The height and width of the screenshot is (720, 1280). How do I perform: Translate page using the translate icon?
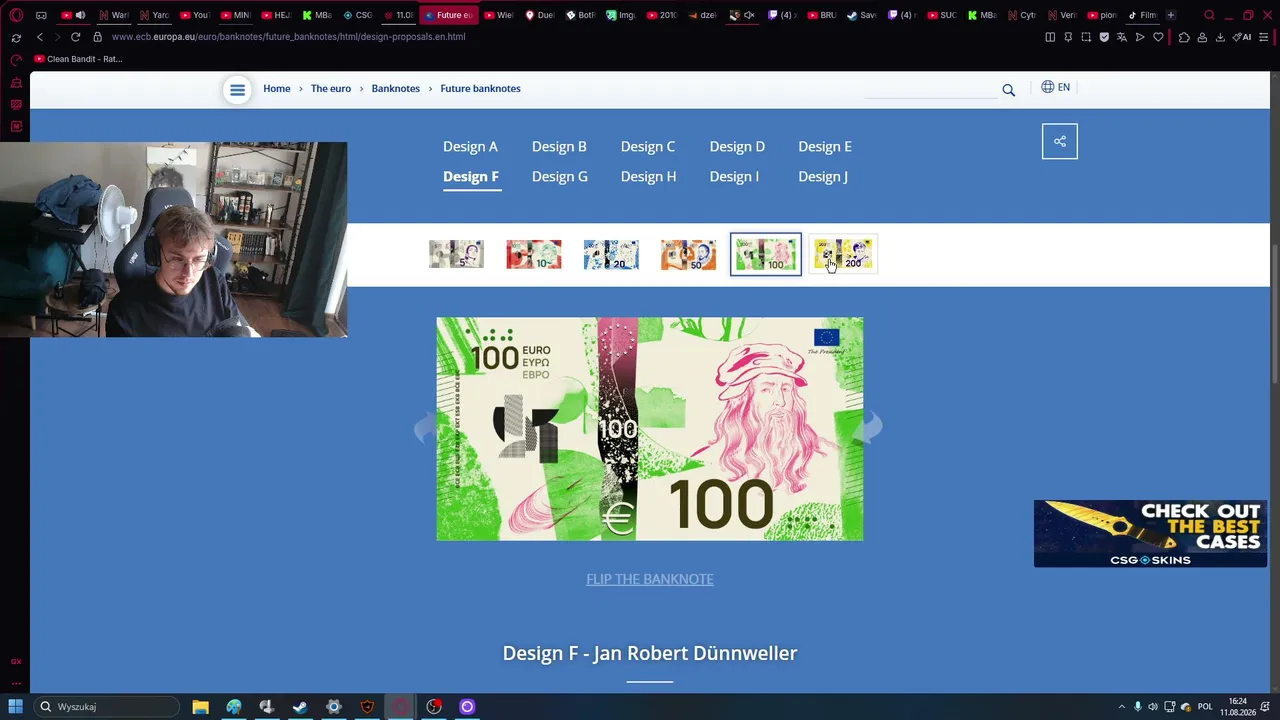pos(1122,37)
